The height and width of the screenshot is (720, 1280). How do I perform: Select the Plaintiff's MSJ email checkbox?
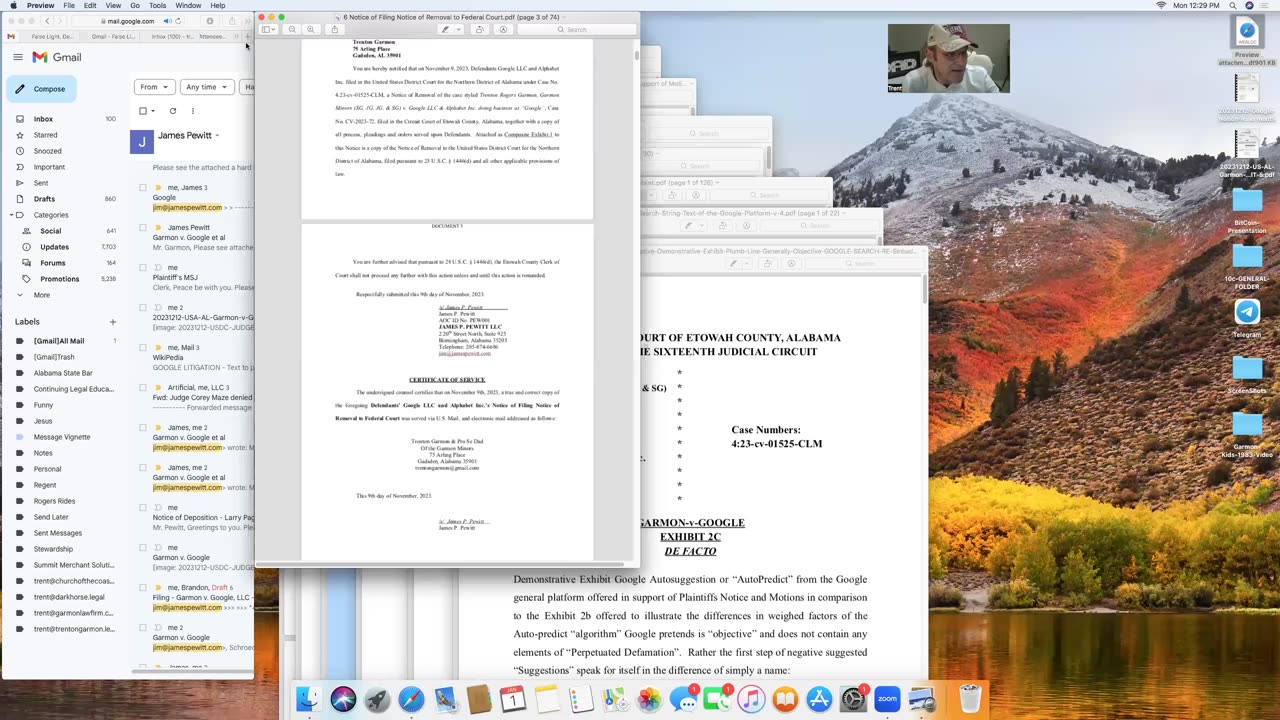(143, 267)
